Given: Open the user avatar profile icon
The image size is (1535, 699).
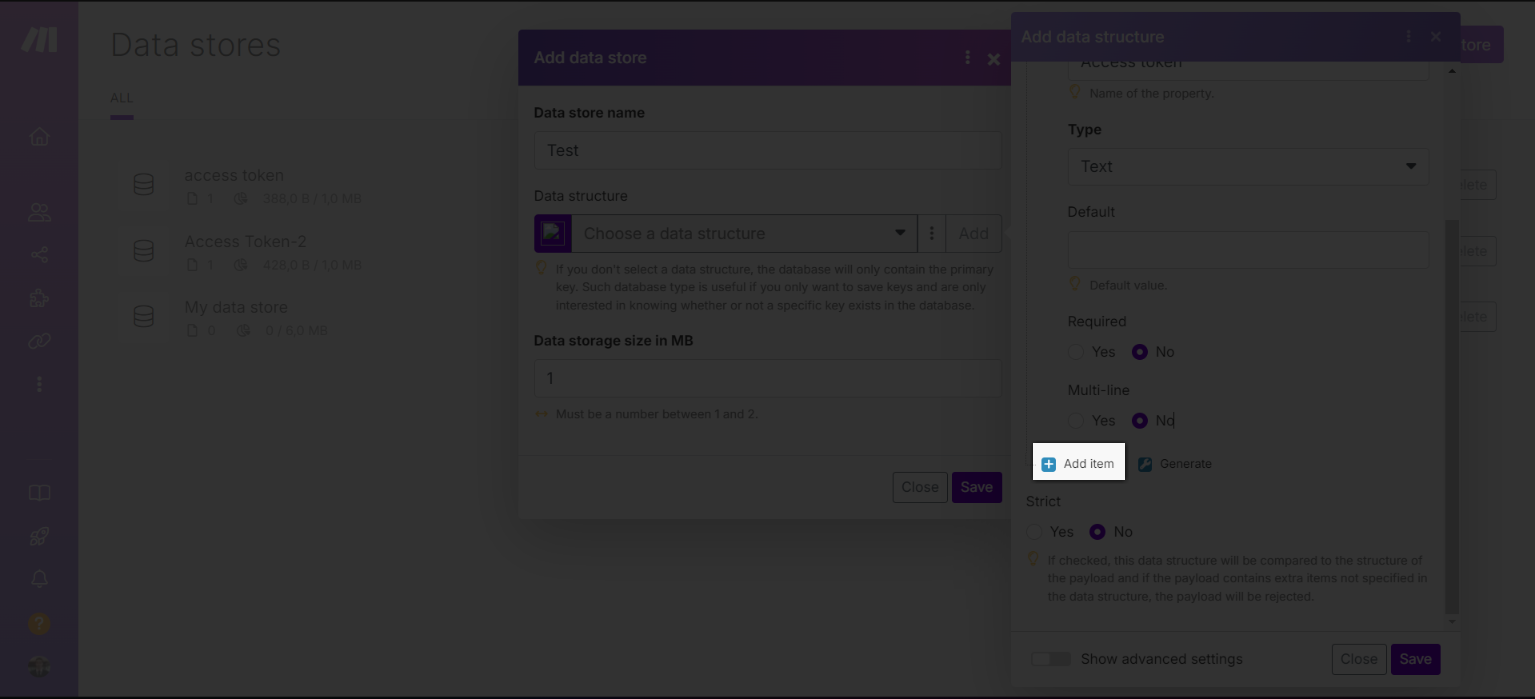Looking at the screenshot, I should pos(39,666).
